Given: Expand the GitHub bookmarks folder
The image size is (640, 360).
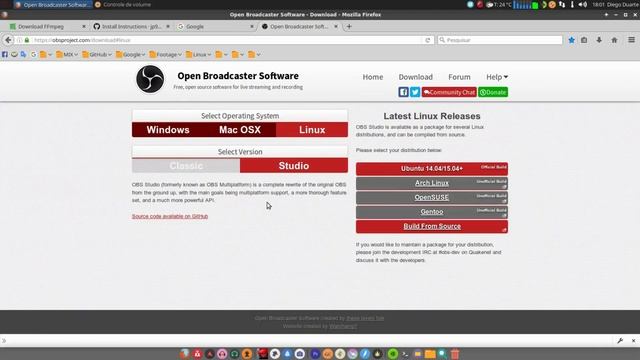Looking at the screenshot, I should pyautogui.click(x=97, y=54).
